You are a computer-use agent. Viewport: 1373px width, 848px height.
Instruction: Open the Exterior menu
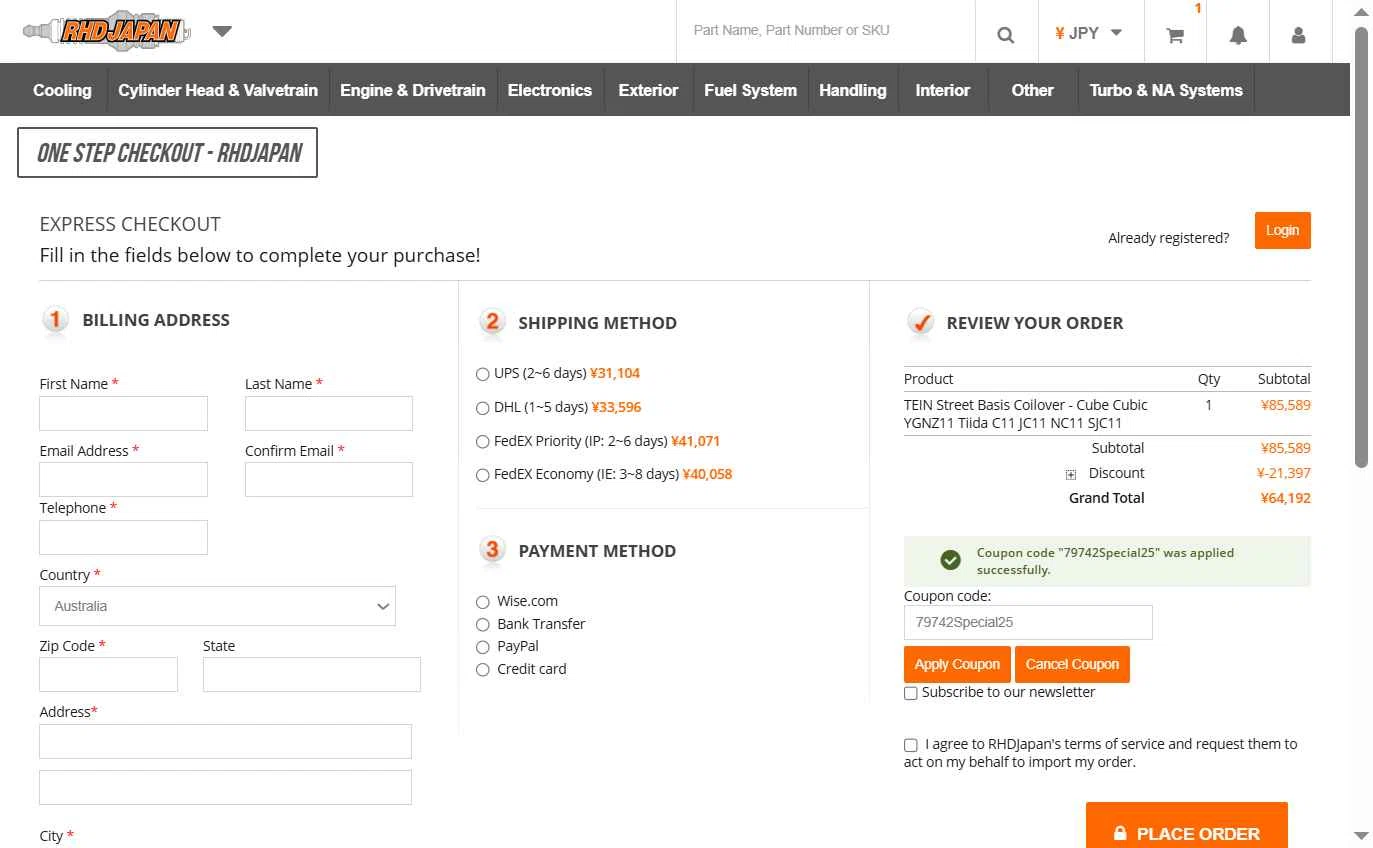(648, 90)
